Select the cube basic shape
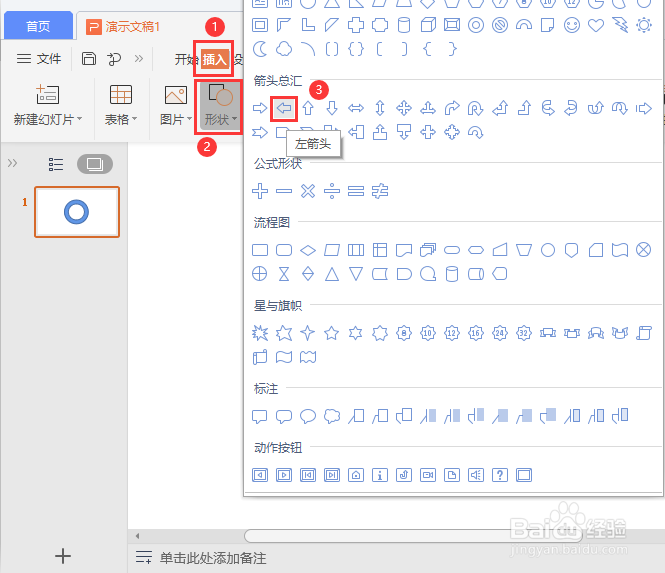The image size is (665, 573). [428, 25]
